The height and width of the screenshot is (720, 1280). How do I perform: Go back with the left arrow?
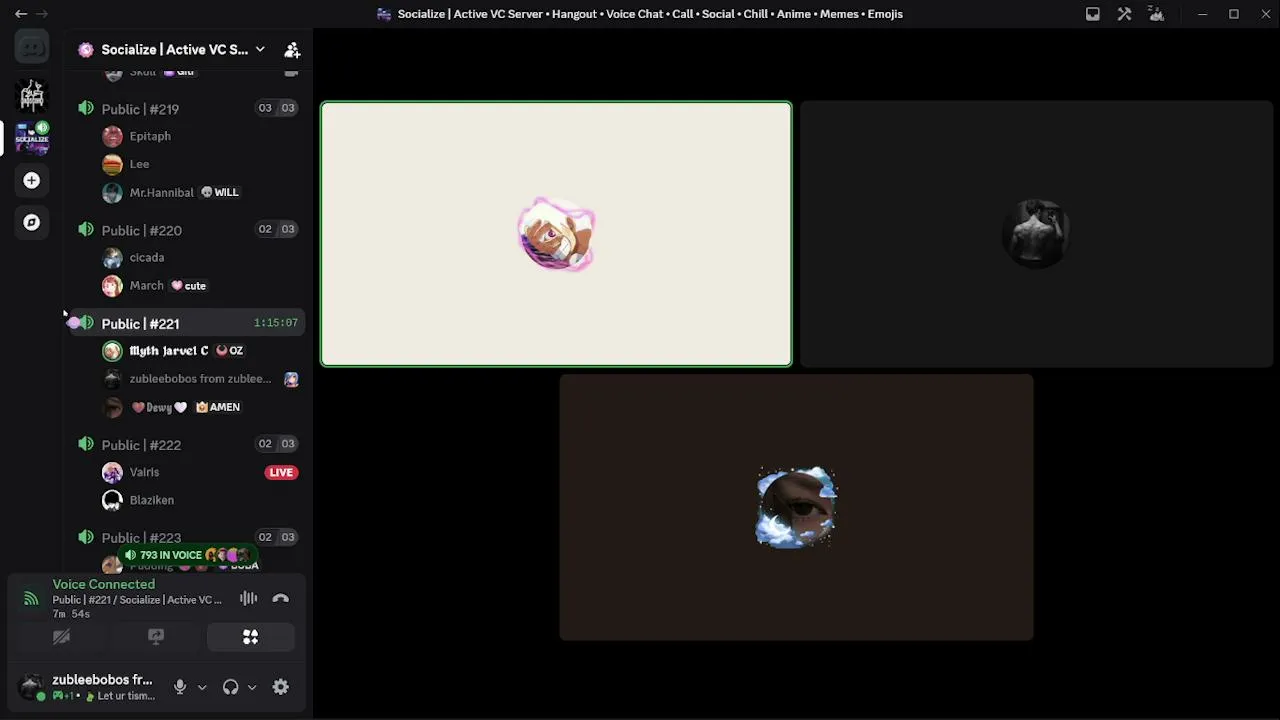pyautogui.click(x=21, y=14)
